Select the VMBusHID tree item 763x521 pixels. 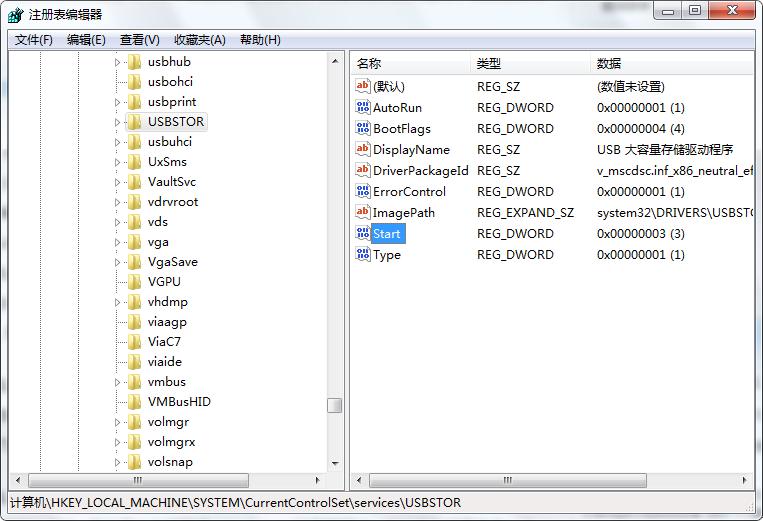click(179, 401)
